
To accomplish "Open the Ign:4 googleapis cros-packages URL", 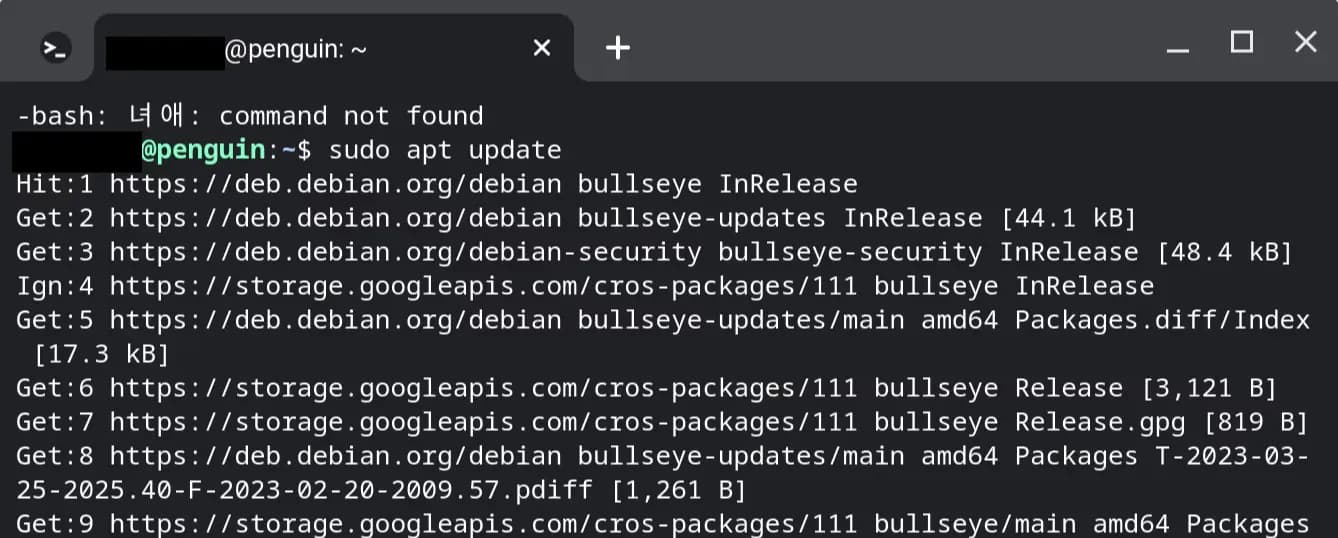I will click(x=483, y=287).
